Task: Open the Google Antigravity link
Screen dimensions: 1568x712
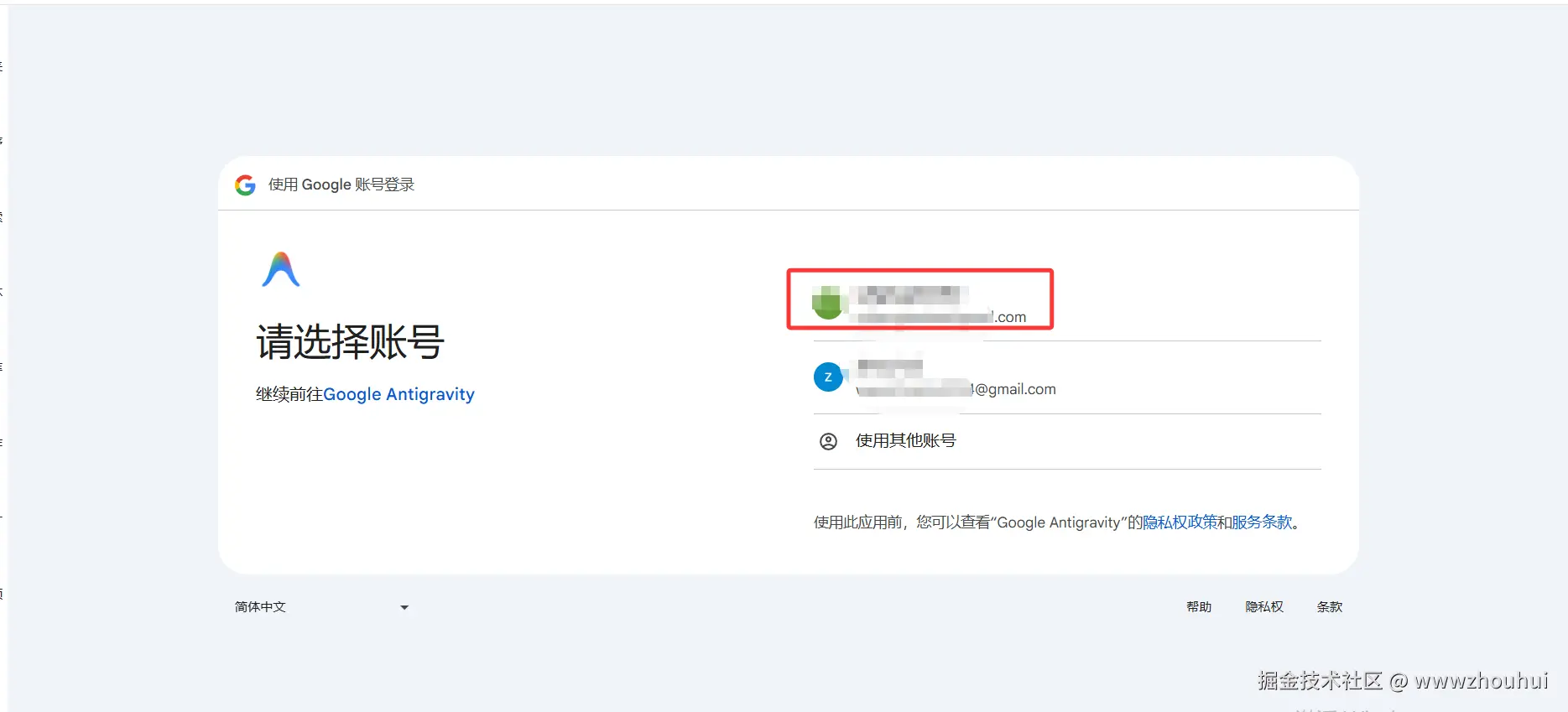Action: click(x=399, y=394)
